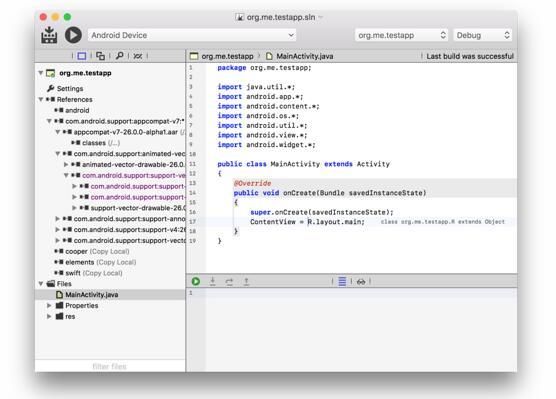Collapse appcompat-v7-26.0.0-alpha1.aar node
556x399 pixels.
(x=58, y=132)
